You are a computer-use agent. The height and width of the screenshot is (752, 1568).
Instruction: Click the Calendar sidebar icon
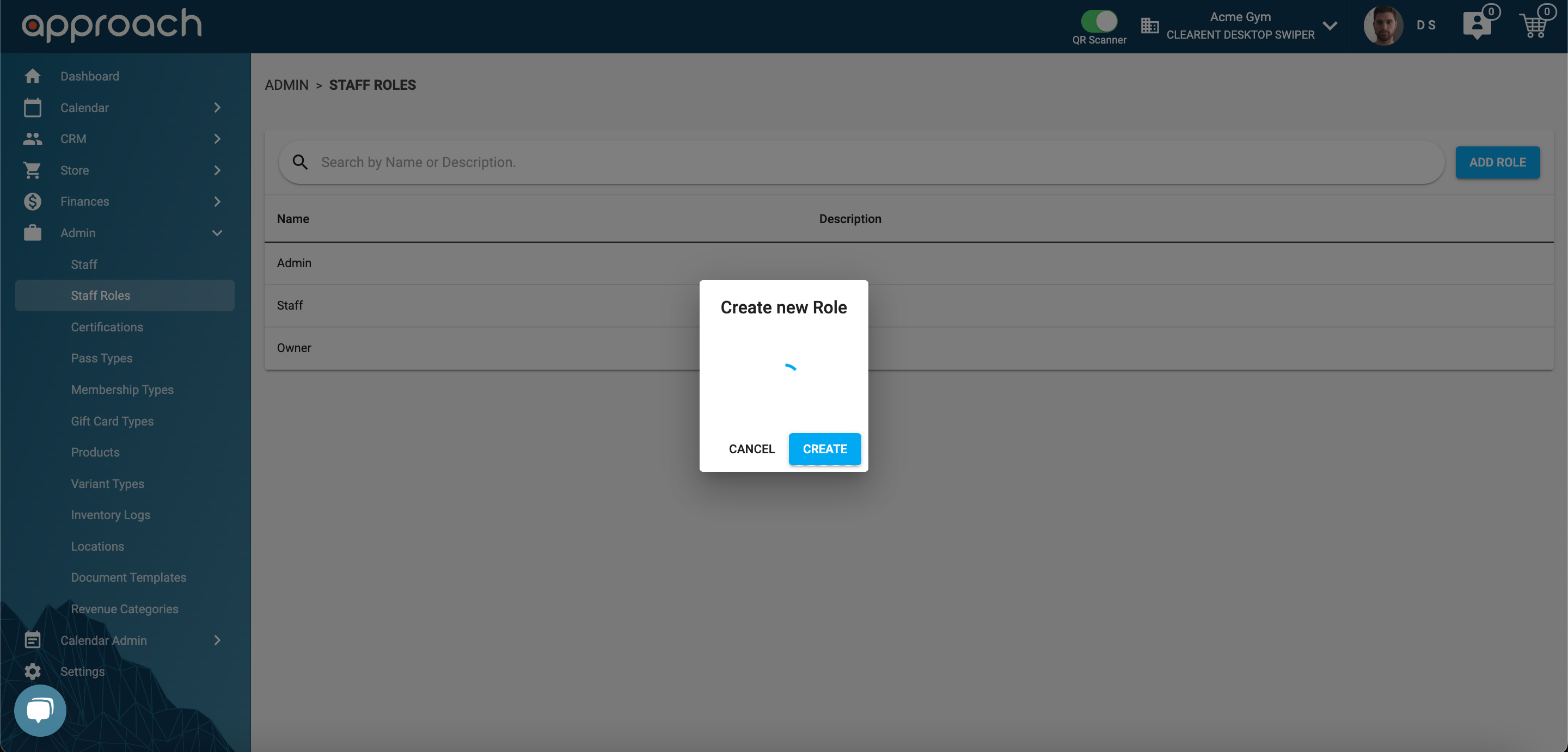[x=32, y=108]
